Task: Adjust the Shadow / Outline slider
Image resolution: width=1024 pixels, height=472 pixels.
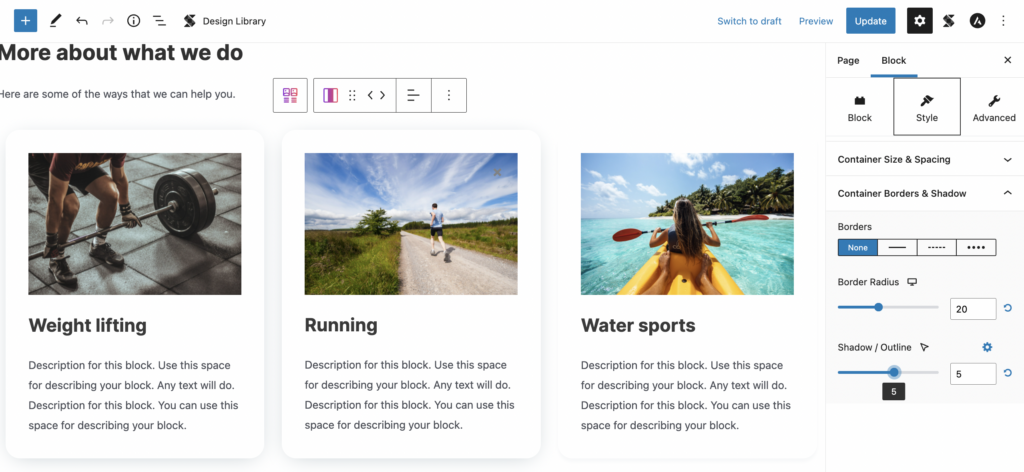Action: tap(888, 372)
